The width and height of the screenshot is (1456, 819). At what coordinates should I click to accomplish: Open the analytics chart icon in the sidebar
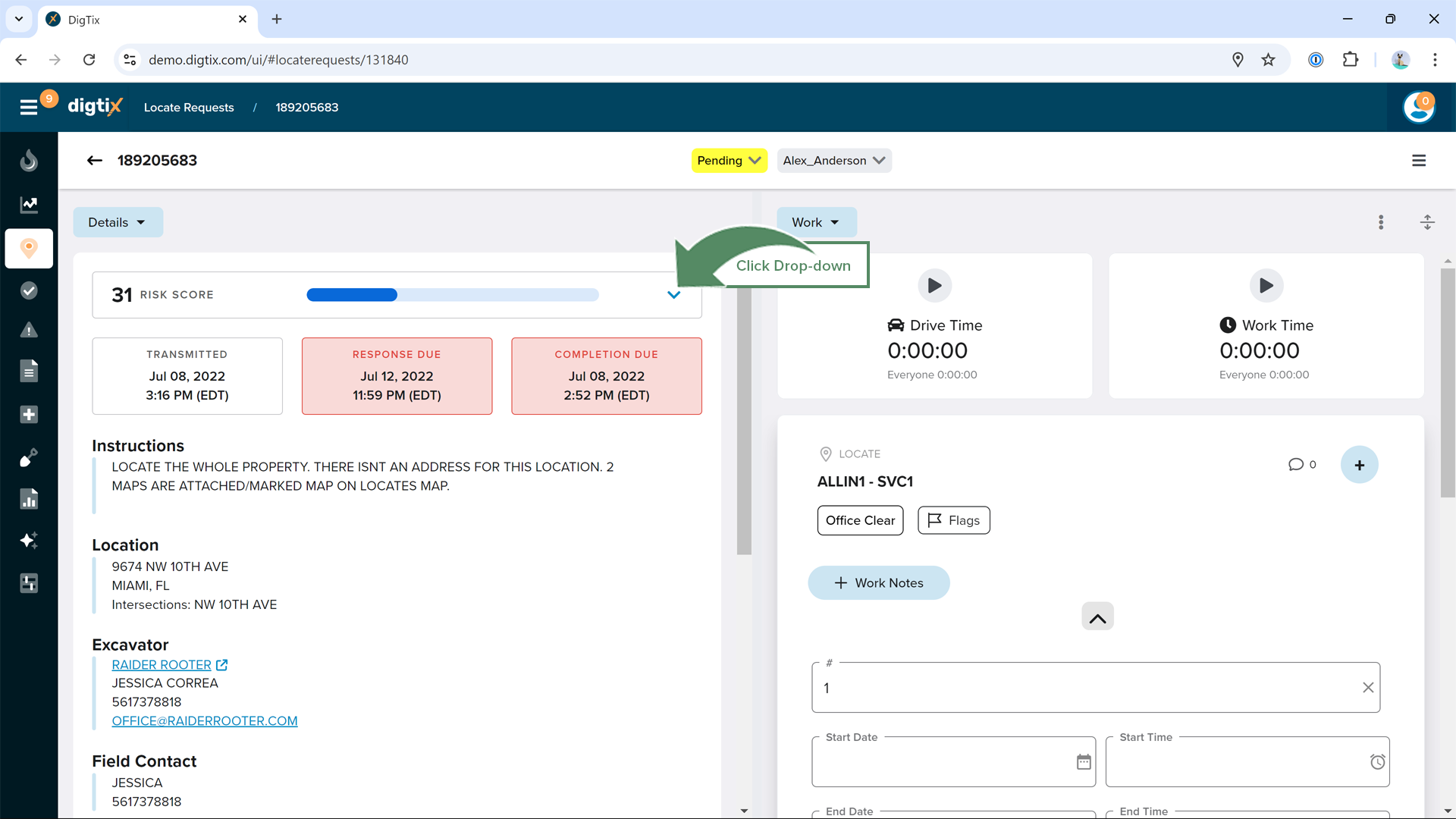tap(29, 204)
